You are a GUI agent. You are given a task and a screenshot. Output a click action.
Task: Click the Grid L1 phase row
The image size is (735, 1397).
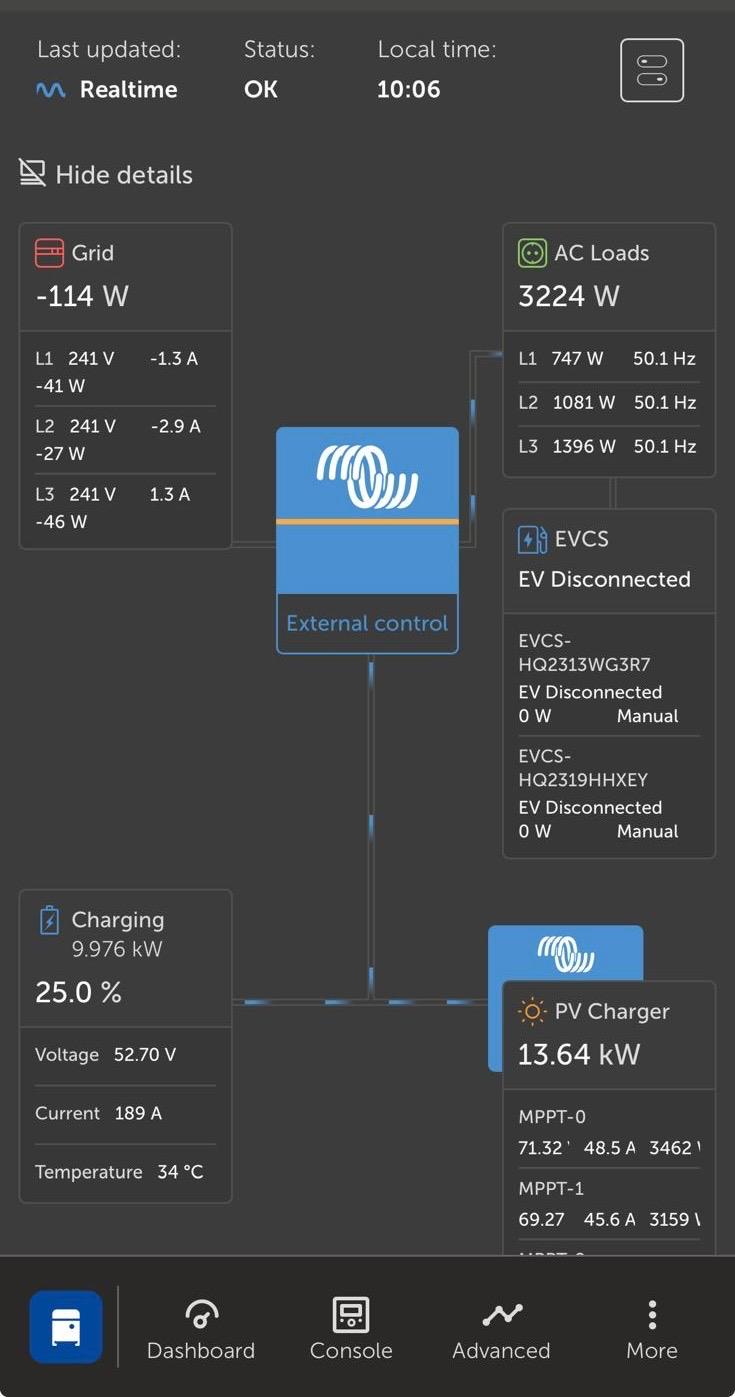(x=125, y=371)
